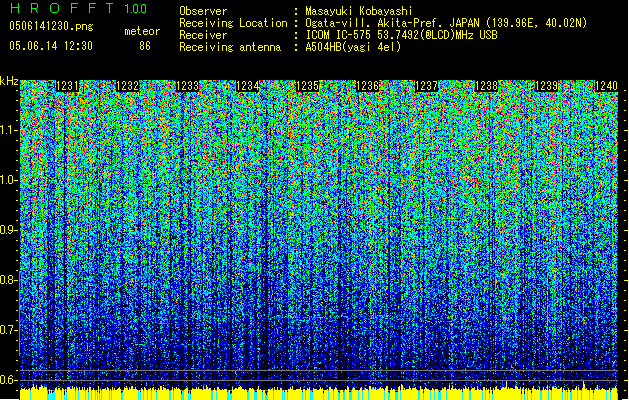The image size is (629, 400).
Task: Click the 1240 time marker
Action: [x=607, y=87]
